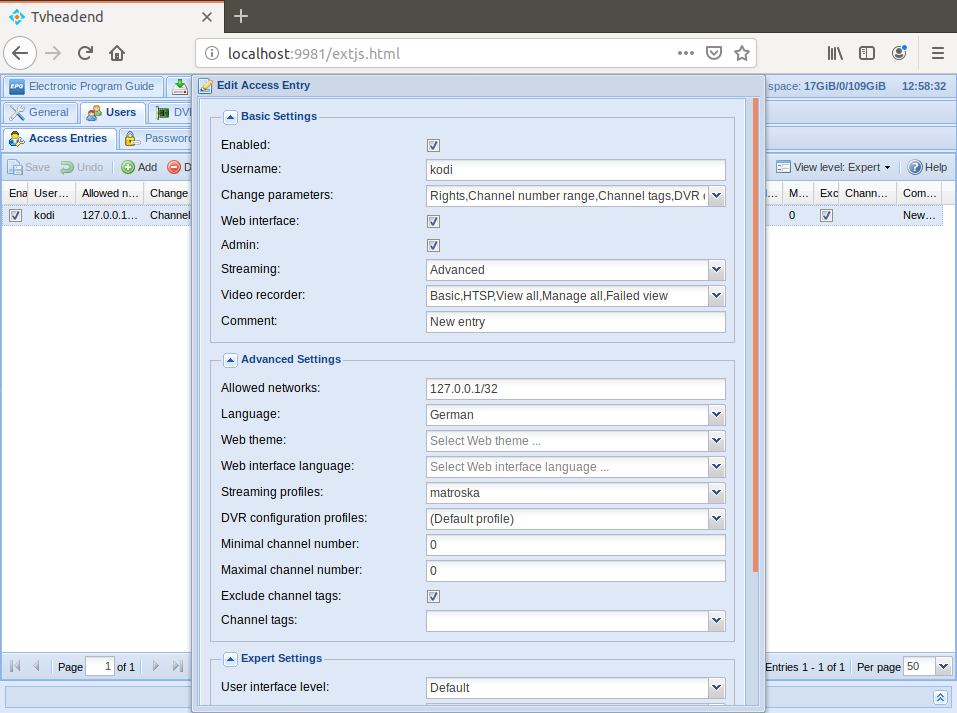Open the Web theme dropdown
Screen dimensions: 957x713
[717, 441]
